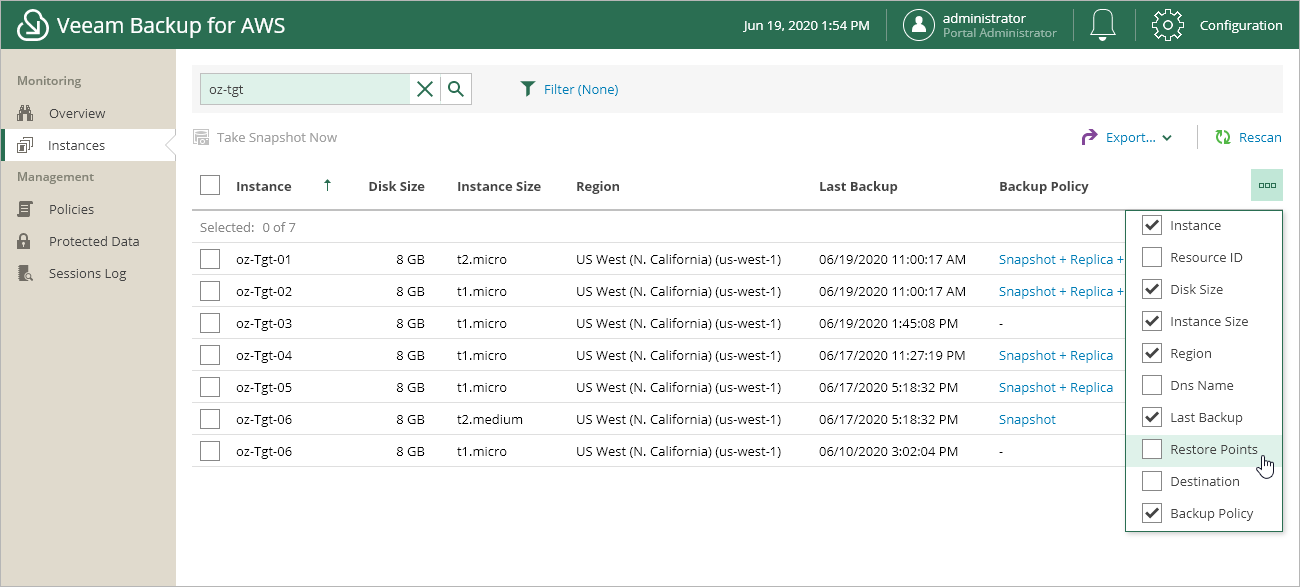Click the Rescan refresh icon
The height and width of the screenshot is (587, 1300).
[1222, 137]
